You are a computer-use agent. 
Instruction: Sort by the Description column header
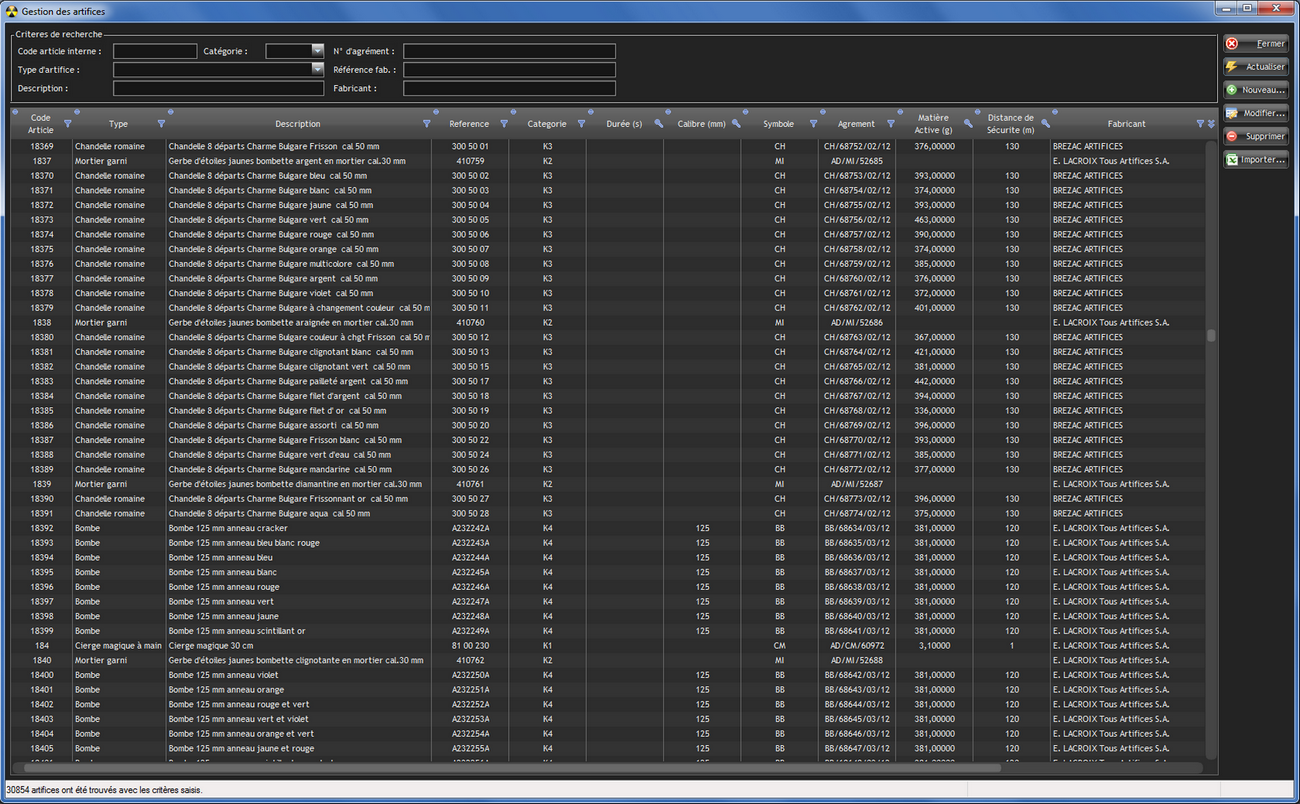click(298, 124)
